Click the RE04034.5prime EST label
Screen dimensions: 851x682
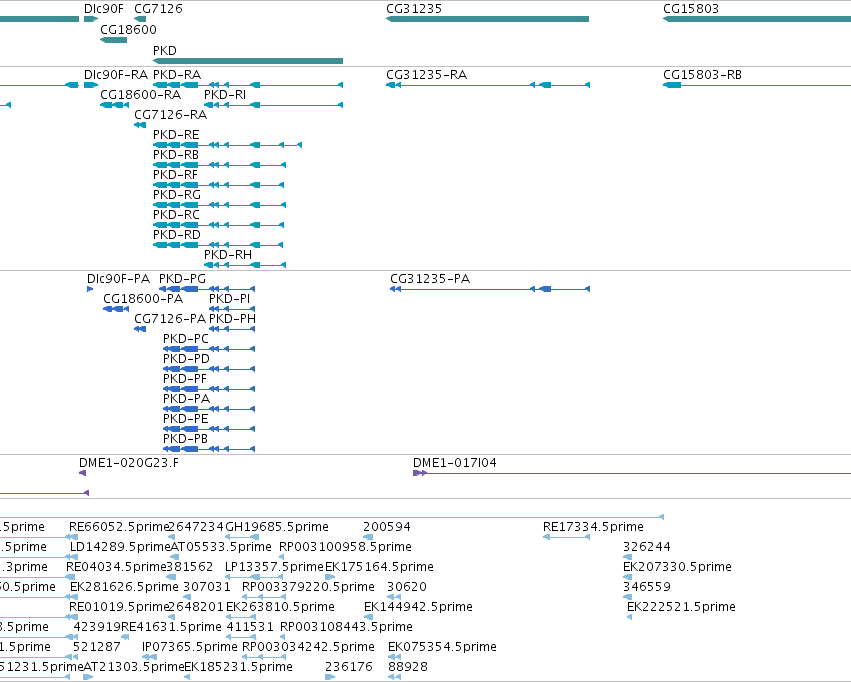(x=116, y=567)
